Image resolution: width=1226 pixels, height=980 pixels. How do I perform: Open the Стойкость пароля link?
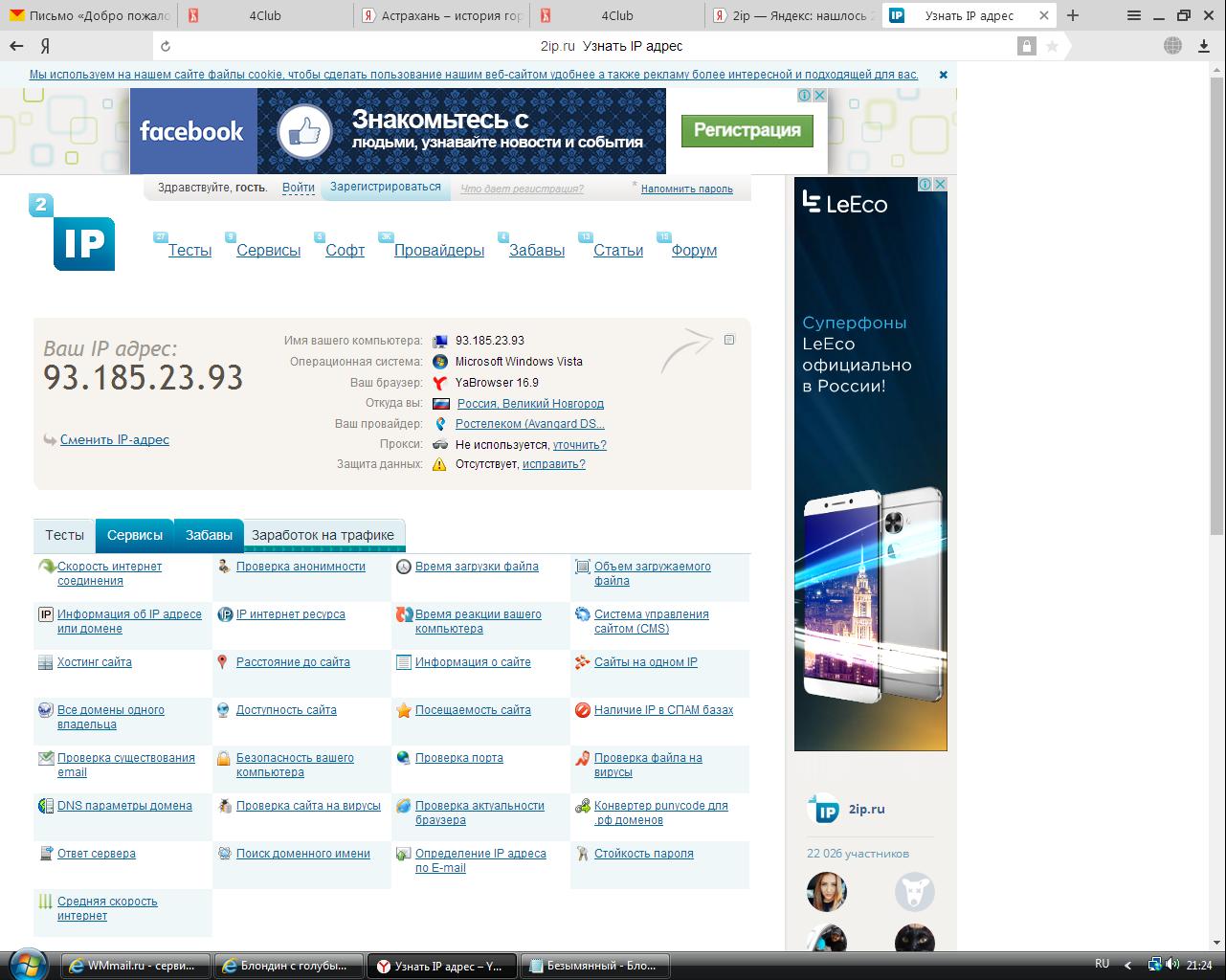[x=644, y=854]
